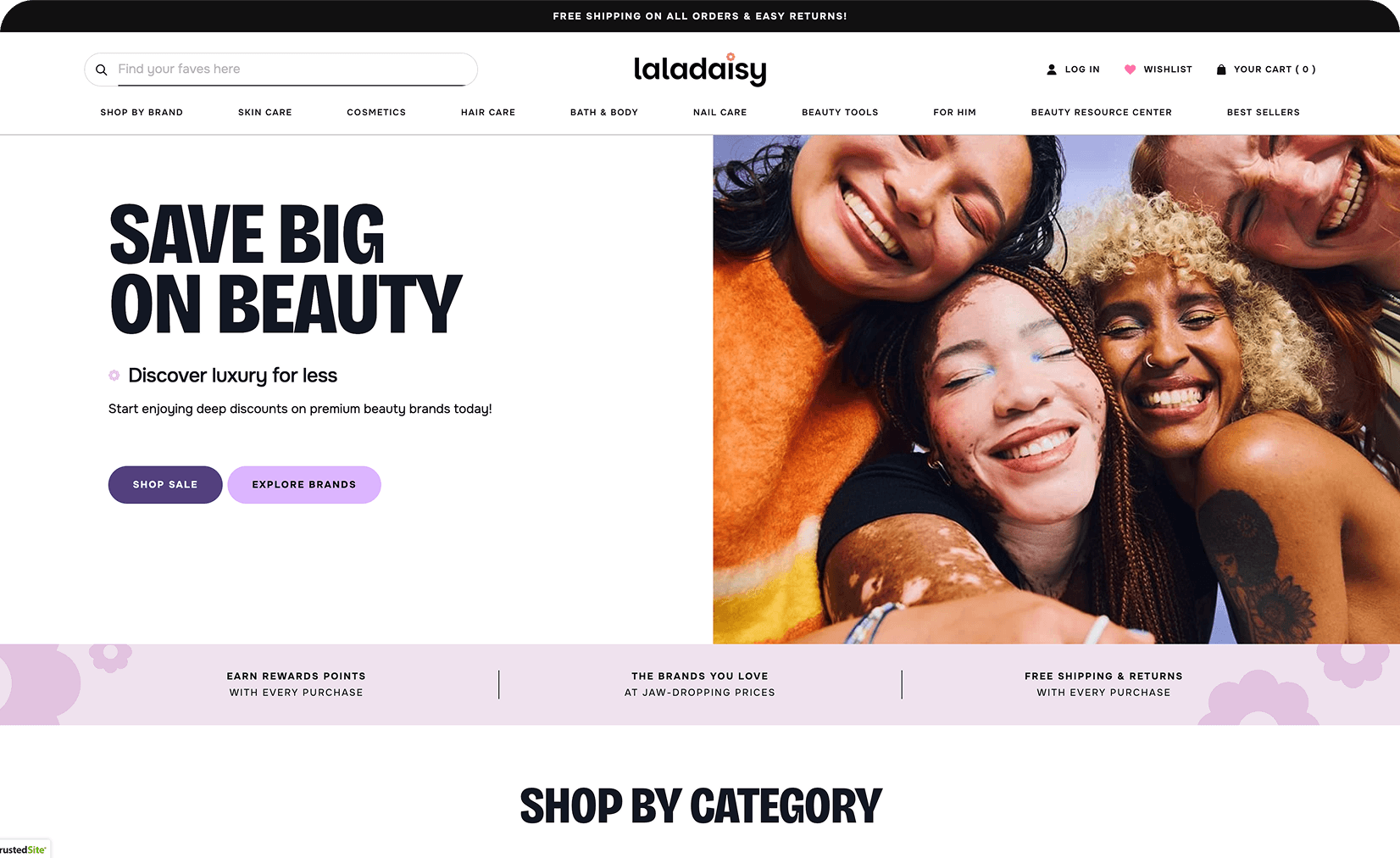Click the hero image of smiling friends
The image size is (1400, 858).
click(1056, 389)
